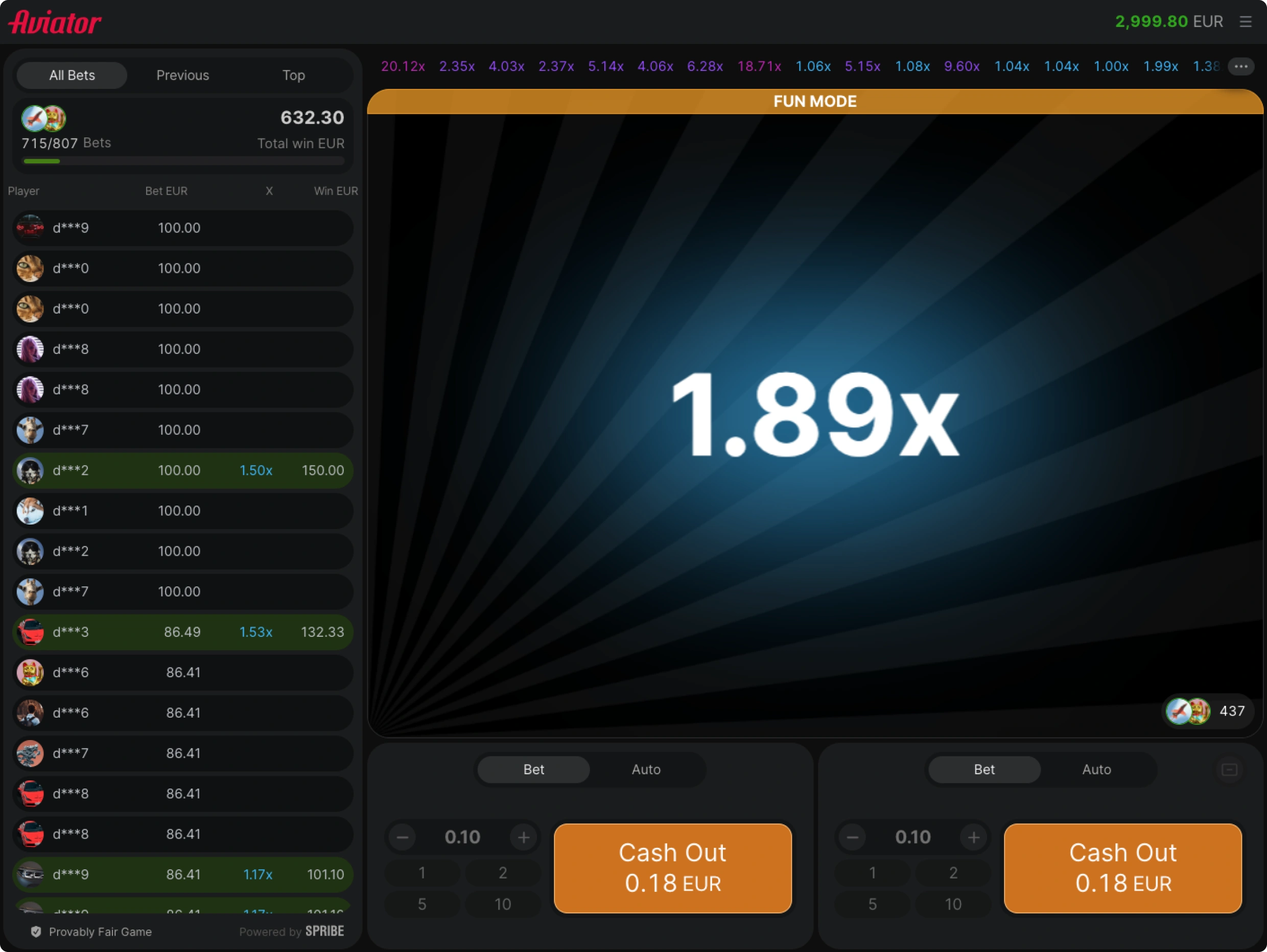
Task: Open the Previous bets tab
Action: [183, 75]
